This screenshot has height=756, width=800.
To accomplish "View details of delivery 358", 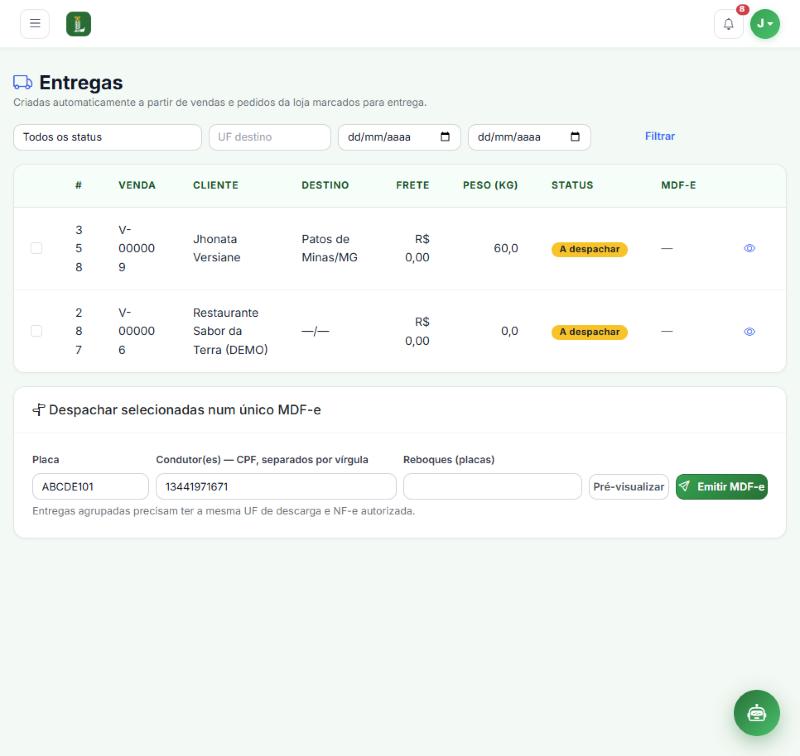I will pos(749,248).
